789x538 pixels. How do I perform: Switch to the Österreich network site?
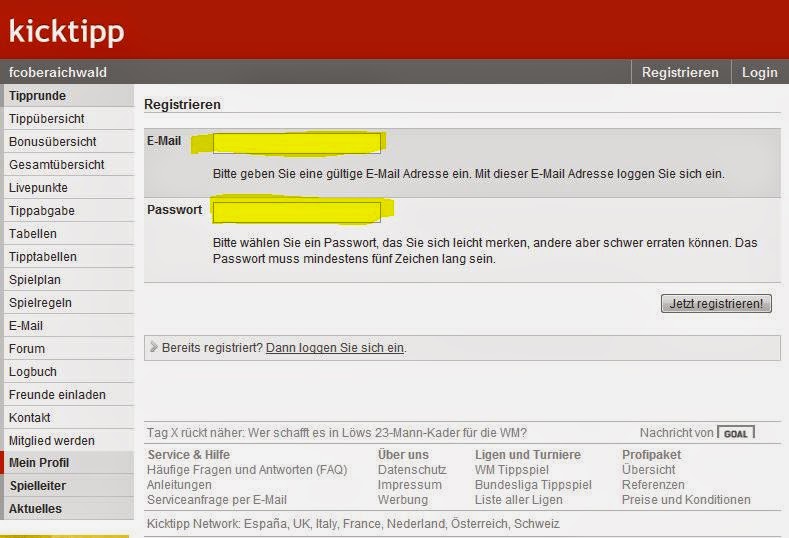tap(479, 524)
